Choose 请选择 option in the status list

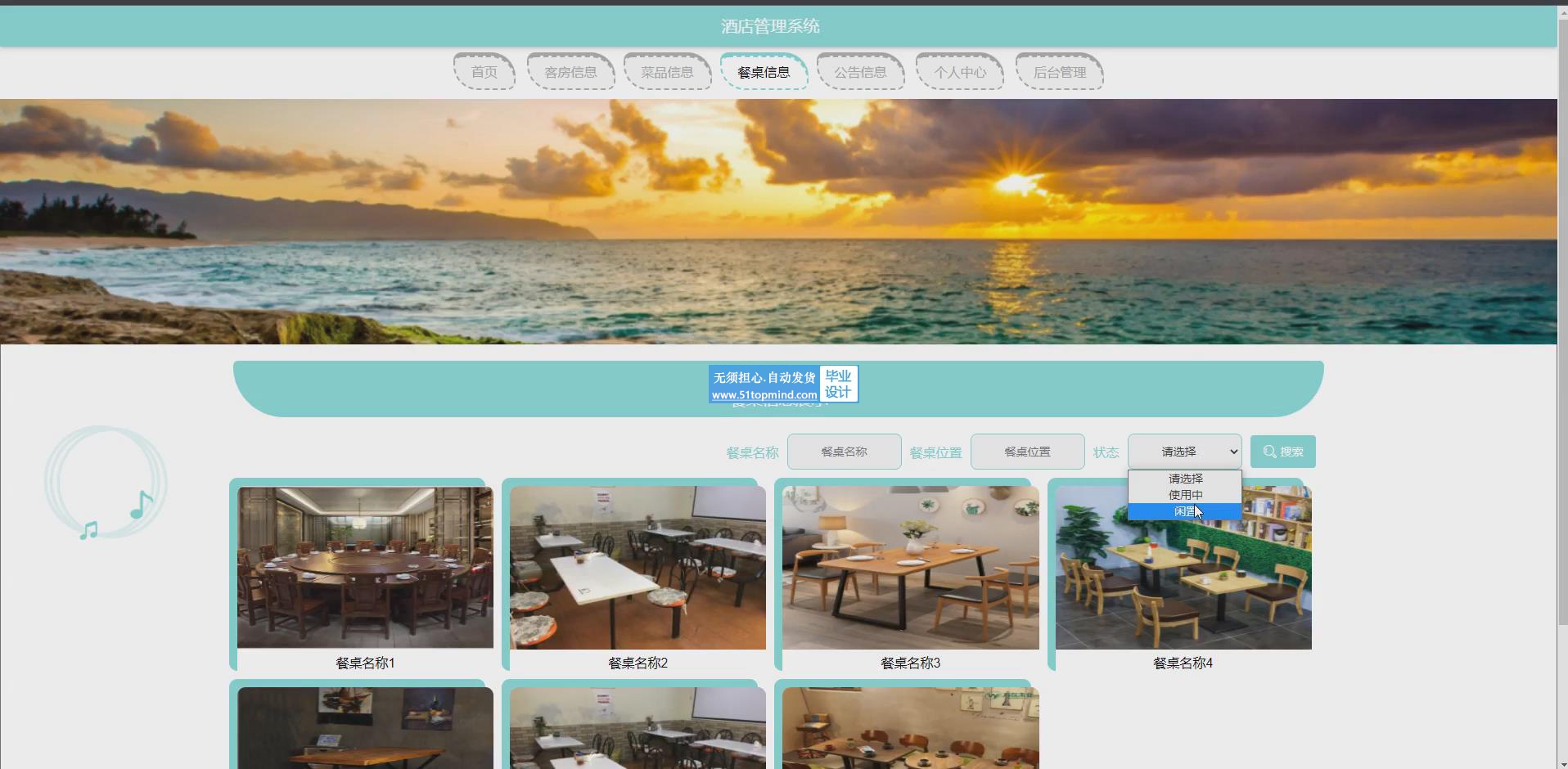coord(1185,479)
